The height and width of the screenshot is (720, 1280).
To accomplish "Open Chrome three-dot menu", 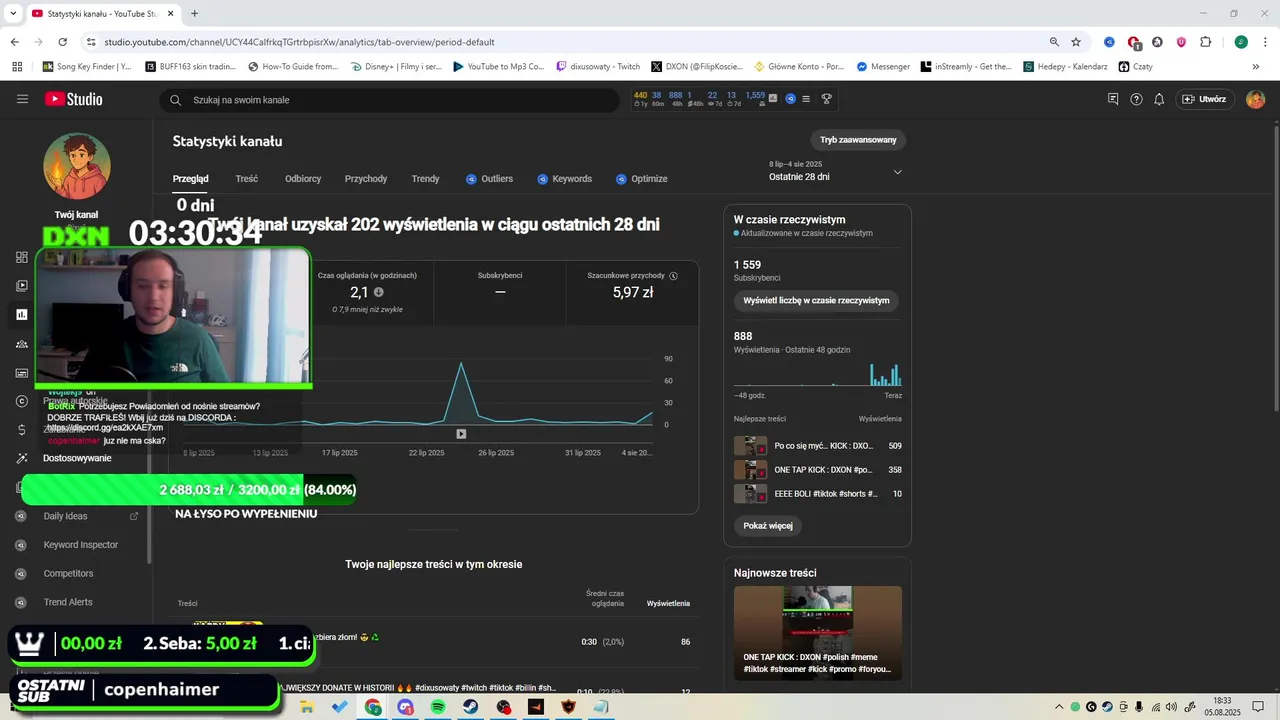I will (1265, 42).
